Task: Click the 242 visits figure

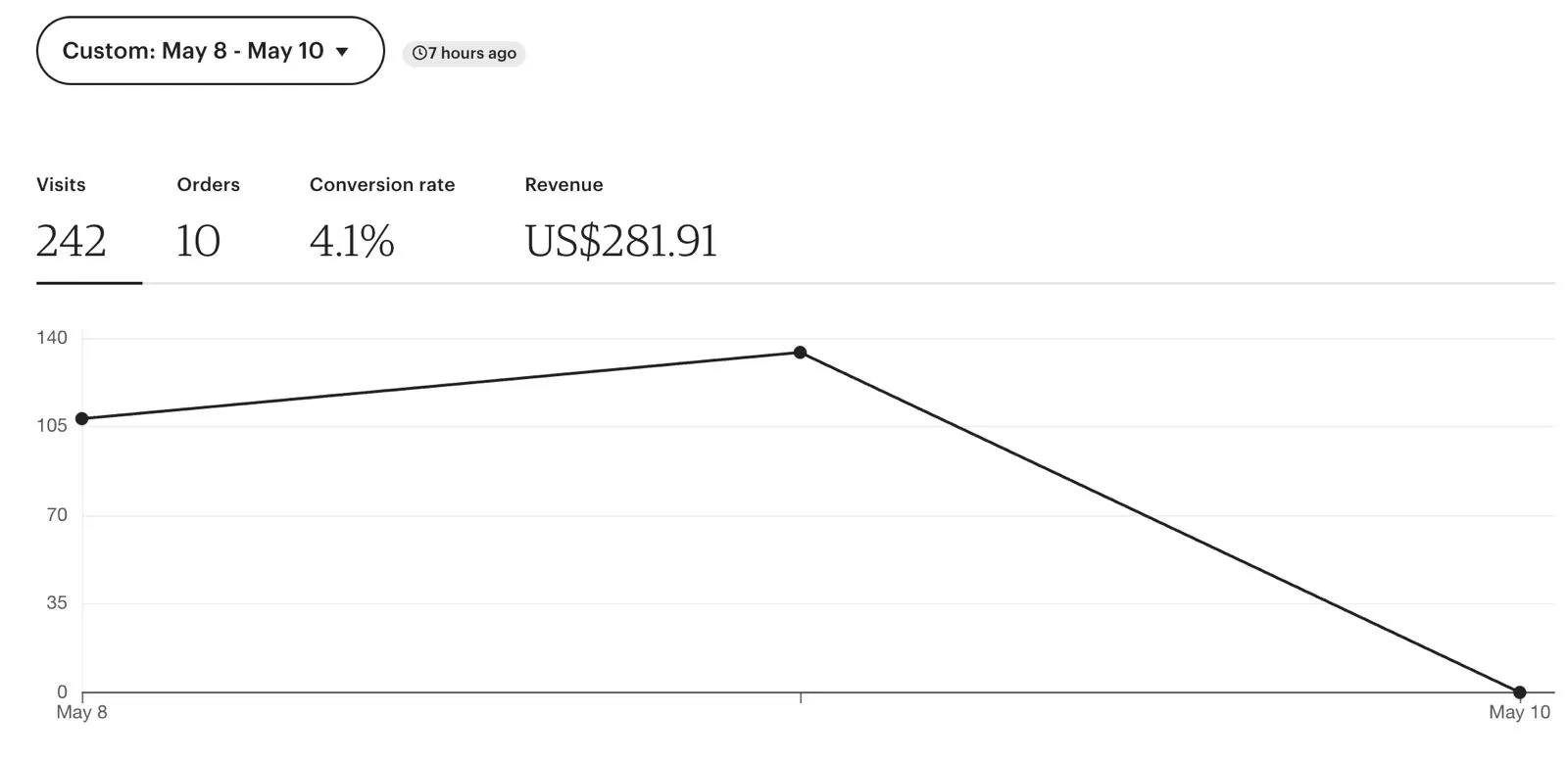Action: (72, 241)
